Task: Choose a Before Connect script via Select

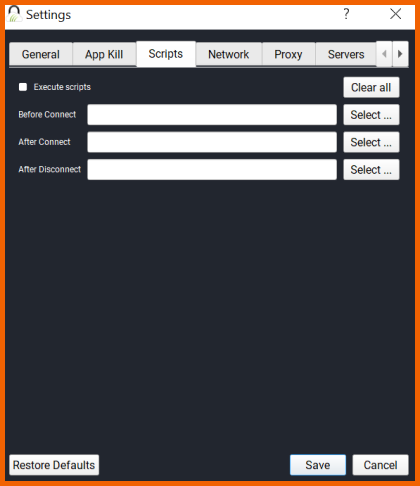Action: (371, 115)
